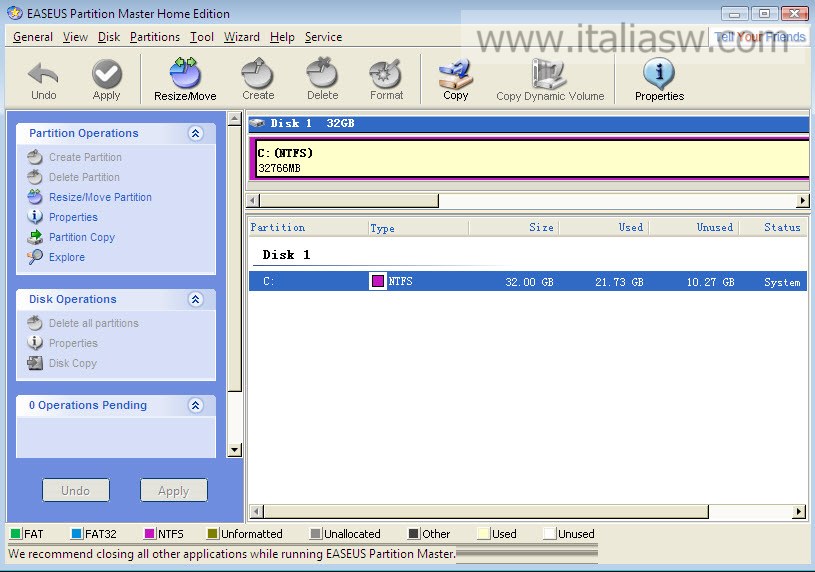Click the FAT32 blue legend swatch
Image resolution: width=815 pixels, height=572 pixels.
[76, 534]
